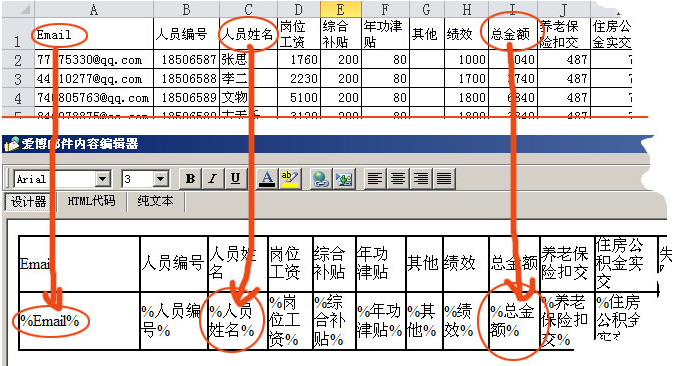Switch to the HTML代码 tab
The width and height of the screenshot is (677, 366).
(x=92, y=201)
